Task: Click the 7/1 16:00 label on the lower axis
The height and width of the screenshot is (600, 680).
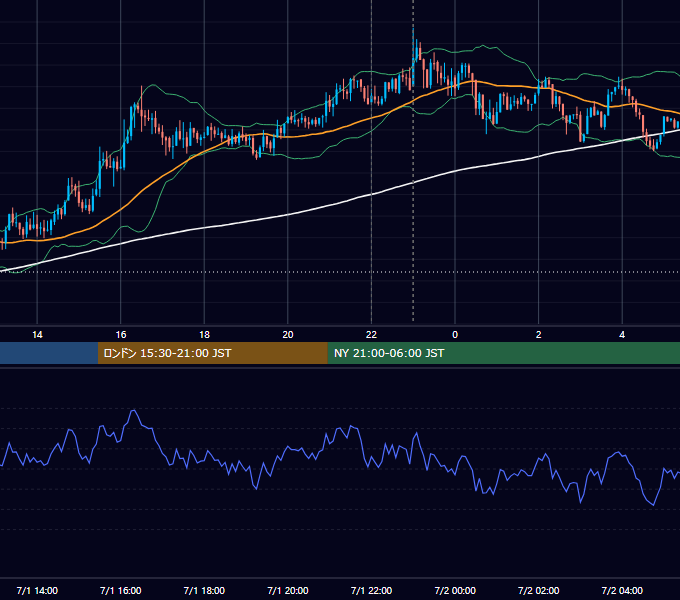Action: coord(121,590)
